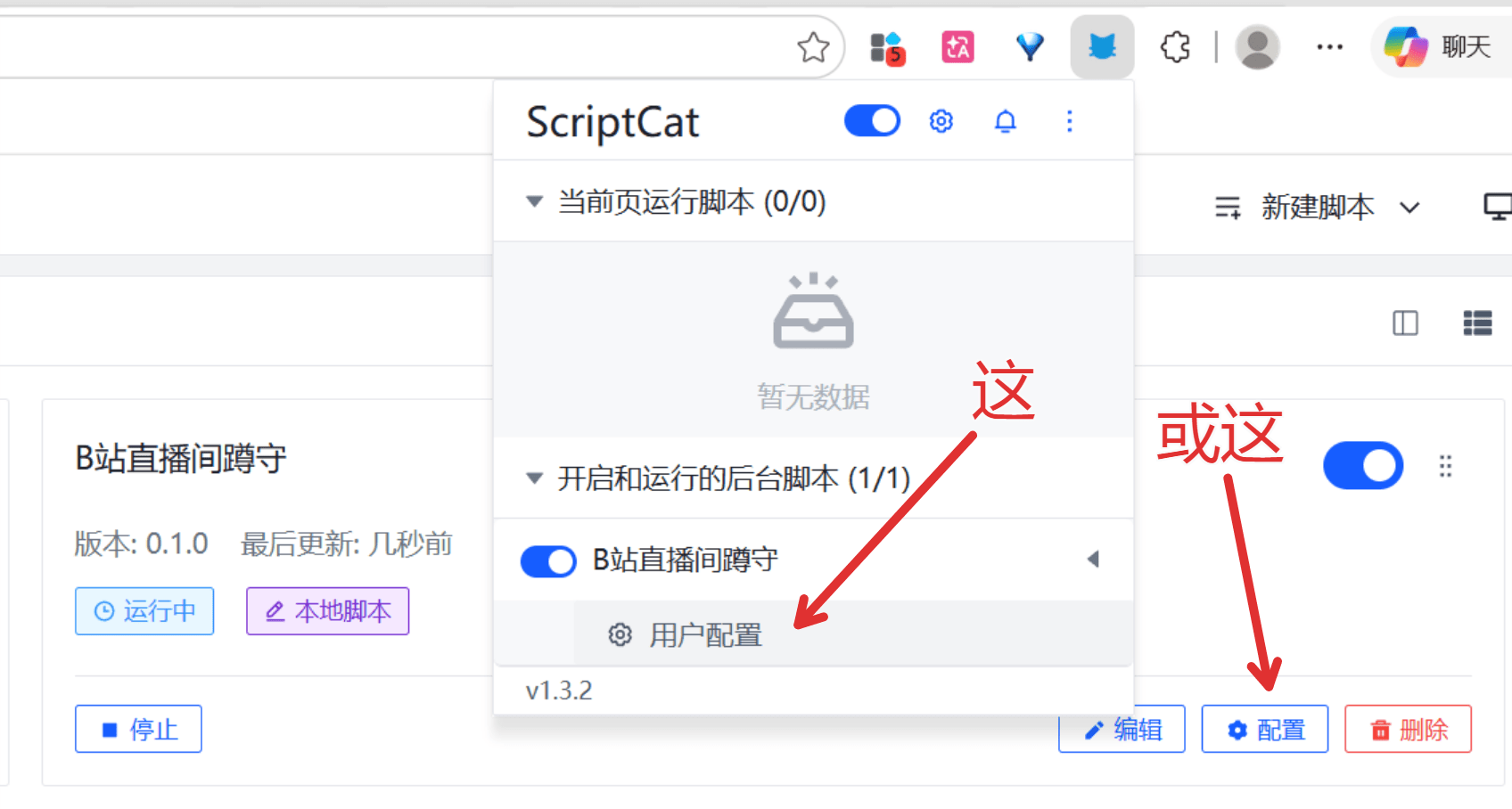Click the blue diamond extension icon
1512x809 pixels.
click(x=1030, y=47)
